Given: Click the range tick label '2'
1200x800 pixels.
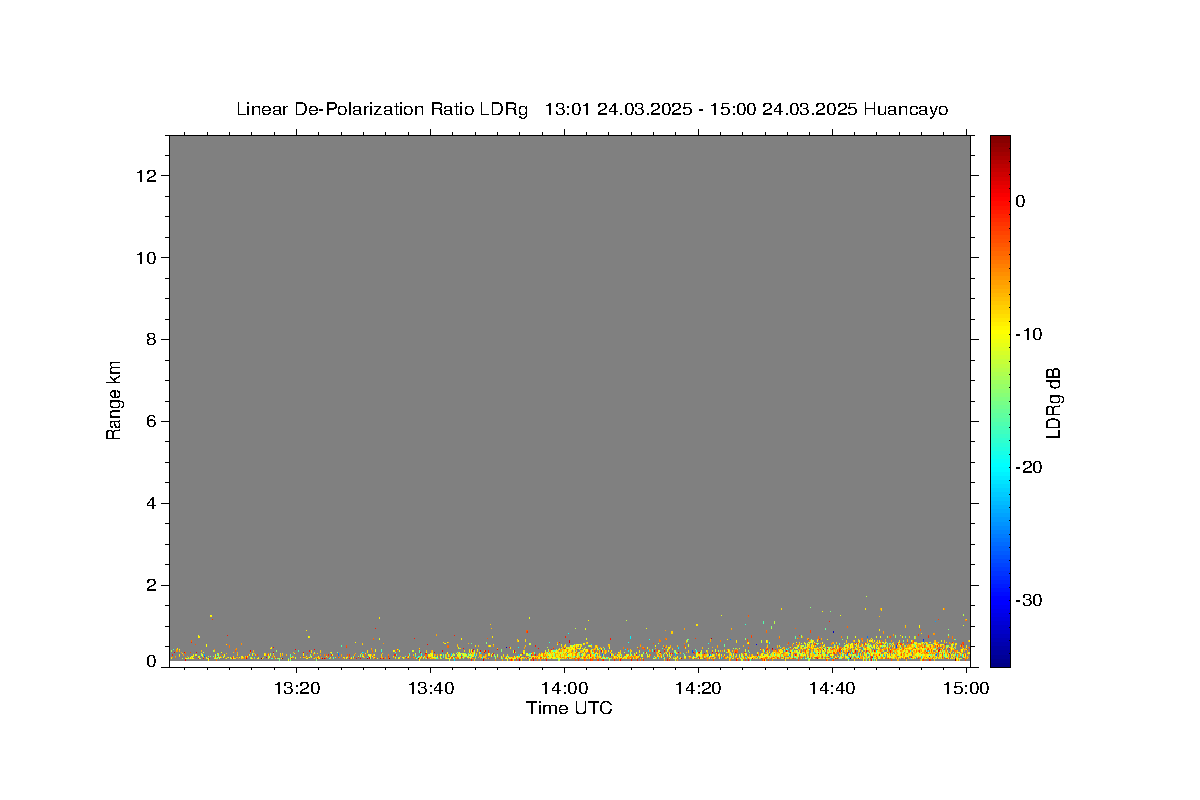Looking at the screenshot, I should click(x=152, y=585).
